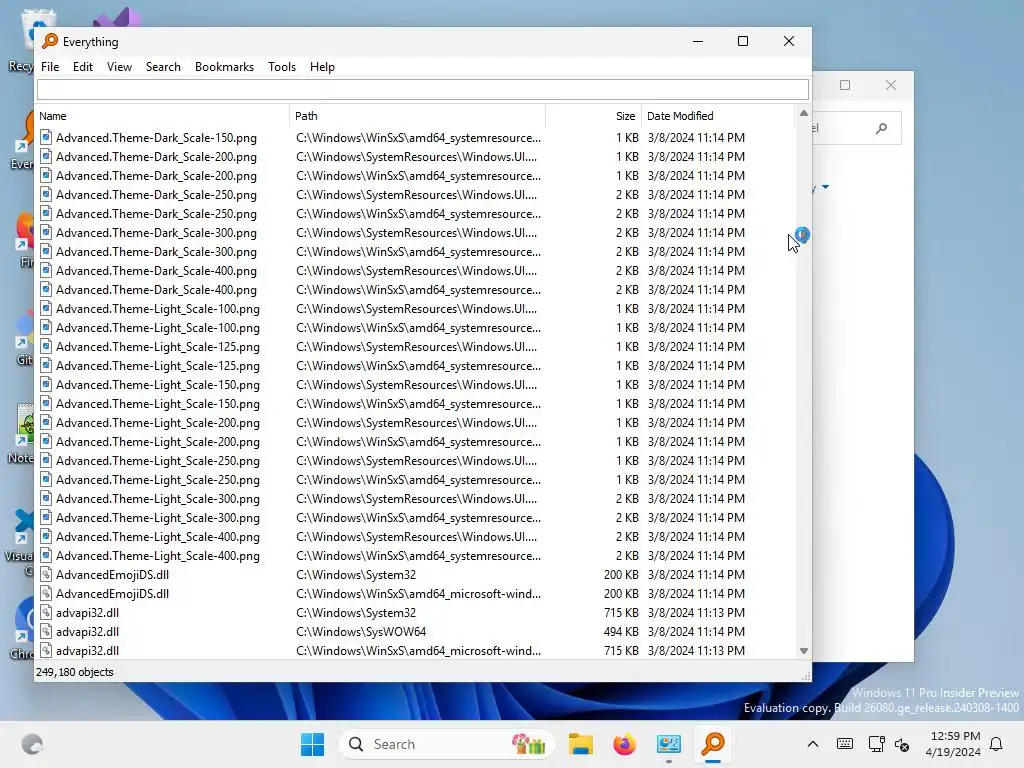Select Advanced.Theme-Dark_Scale-300.png in SystemResources row

coord(156,232)
